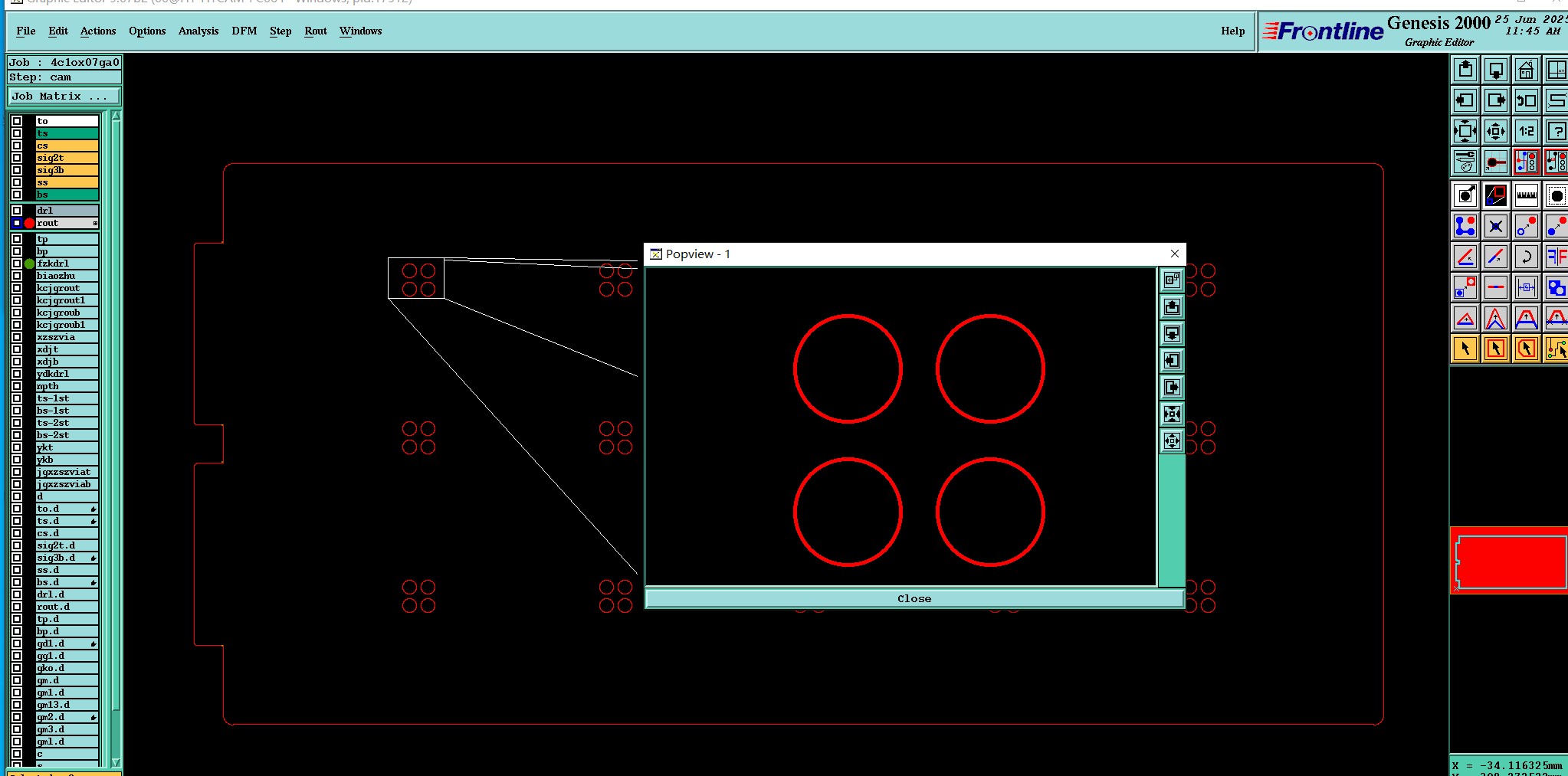Toggle checkbox for the 'to' layer
The image size is (1568, 776).
[x=17, y=121]
